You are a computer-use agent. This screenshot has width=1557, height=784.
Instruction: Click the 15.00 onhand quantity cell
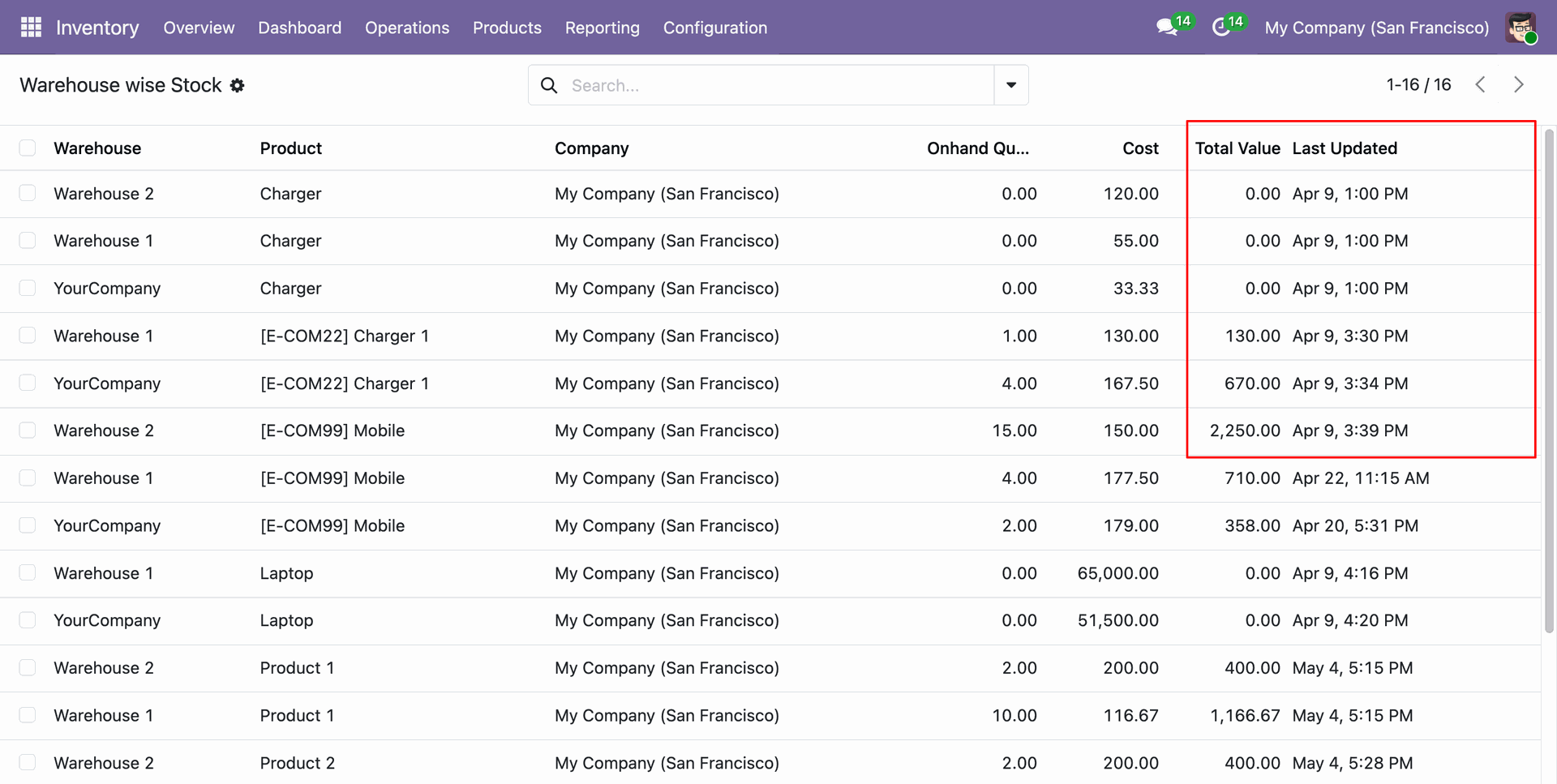click(x=1014, y=431)
